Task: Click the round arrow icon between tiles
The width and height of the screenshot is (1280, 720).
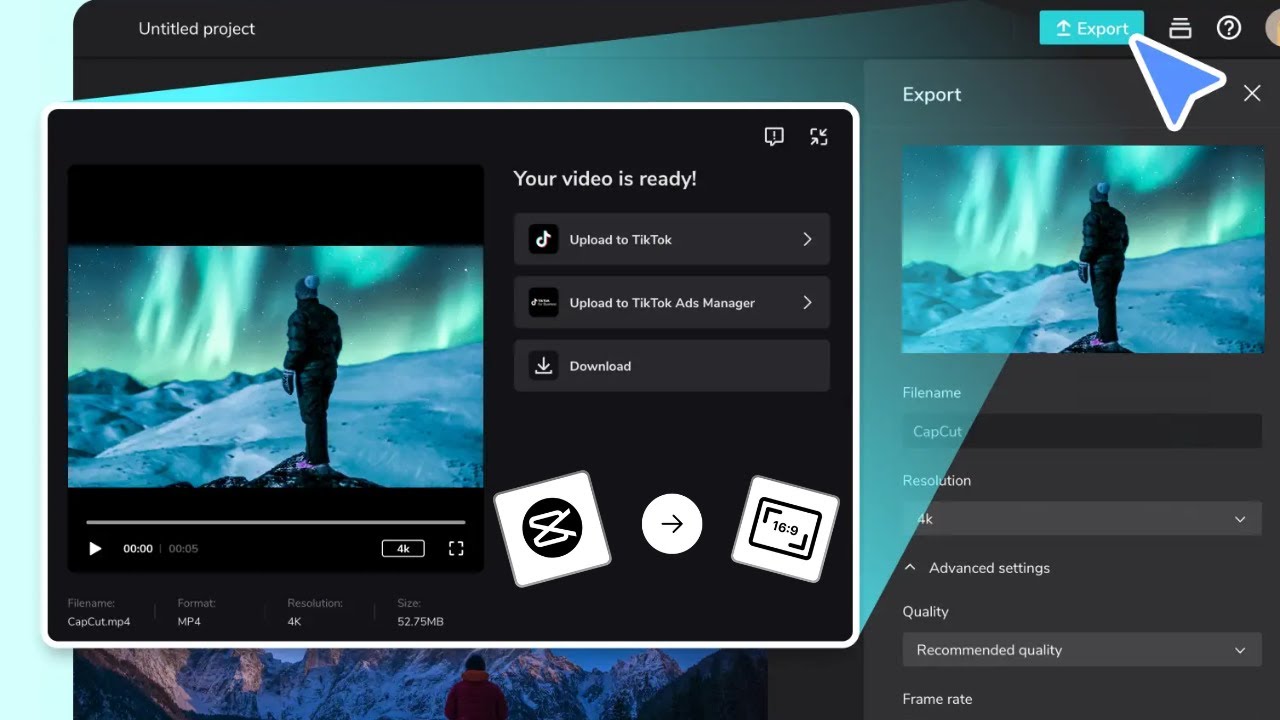Action: coord(672,523)
